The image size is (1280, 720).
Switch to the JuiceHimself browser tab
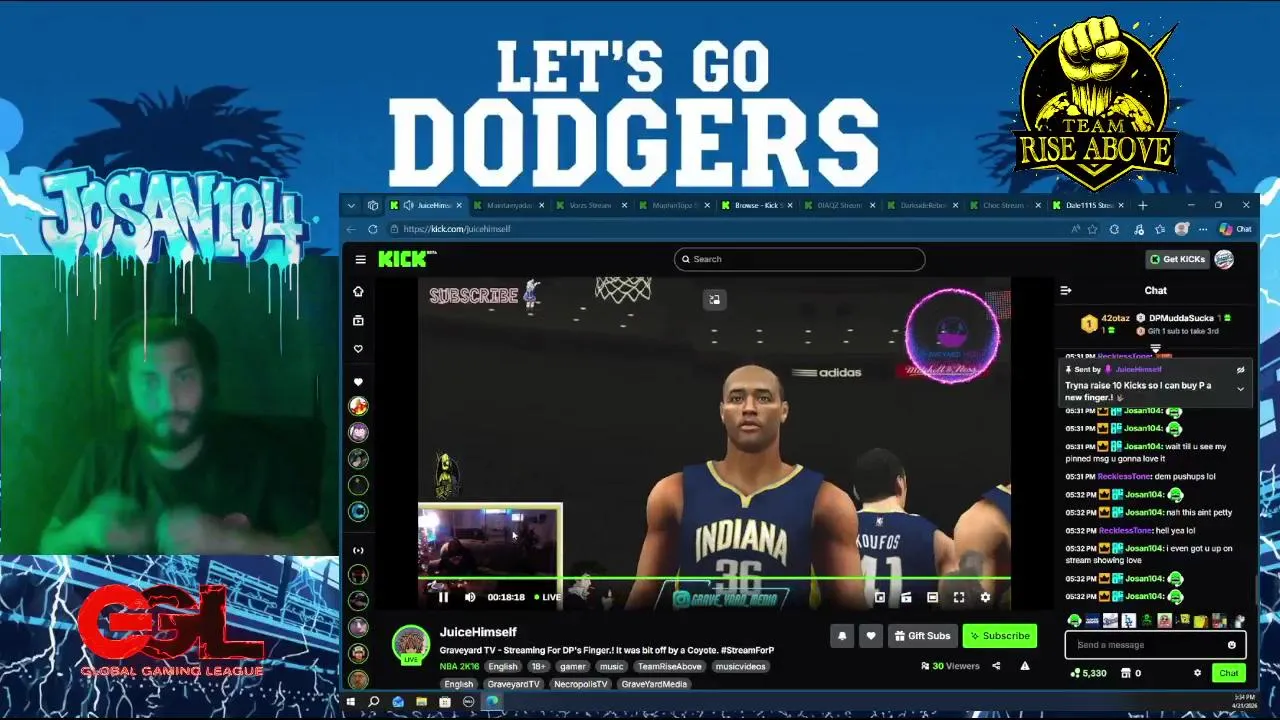(427, 205)
